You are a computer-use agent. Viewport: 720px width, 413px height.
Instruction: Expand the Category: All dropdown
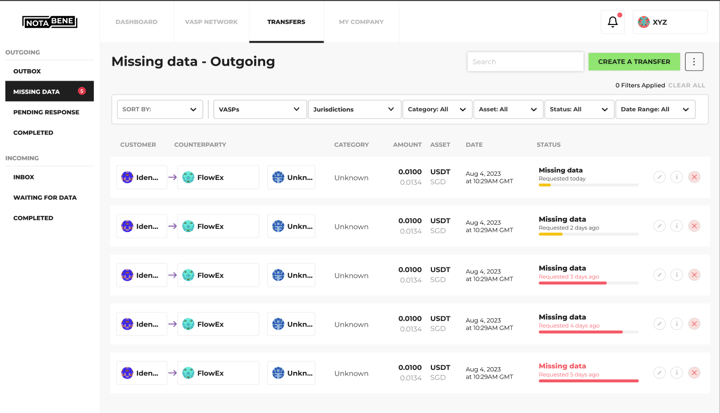pos(437,109)
